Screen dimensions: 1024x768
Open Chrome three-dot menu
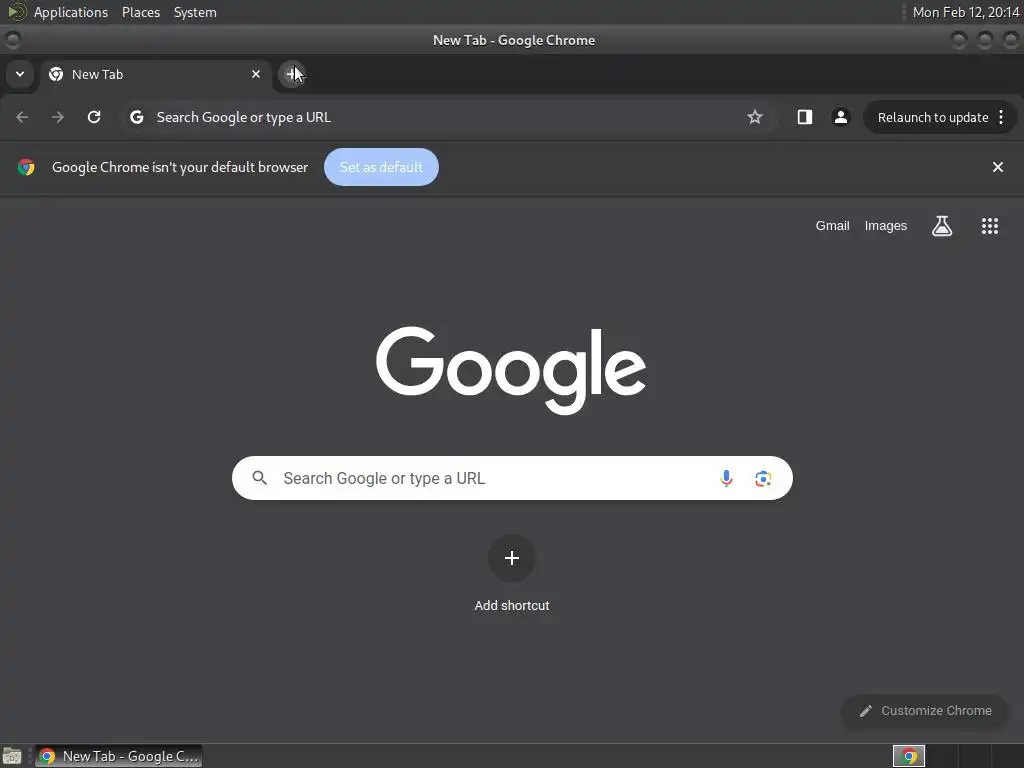pos(1001,118)
